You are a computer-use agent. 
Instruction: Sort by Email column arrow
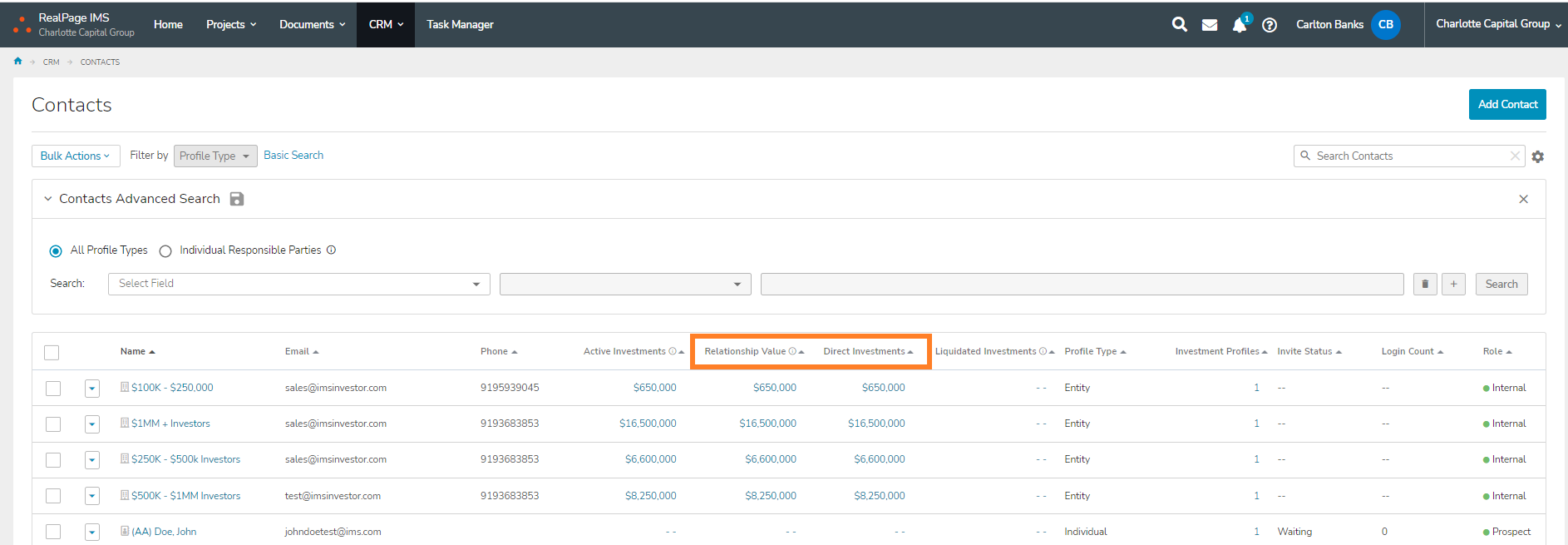coord(316,352)
